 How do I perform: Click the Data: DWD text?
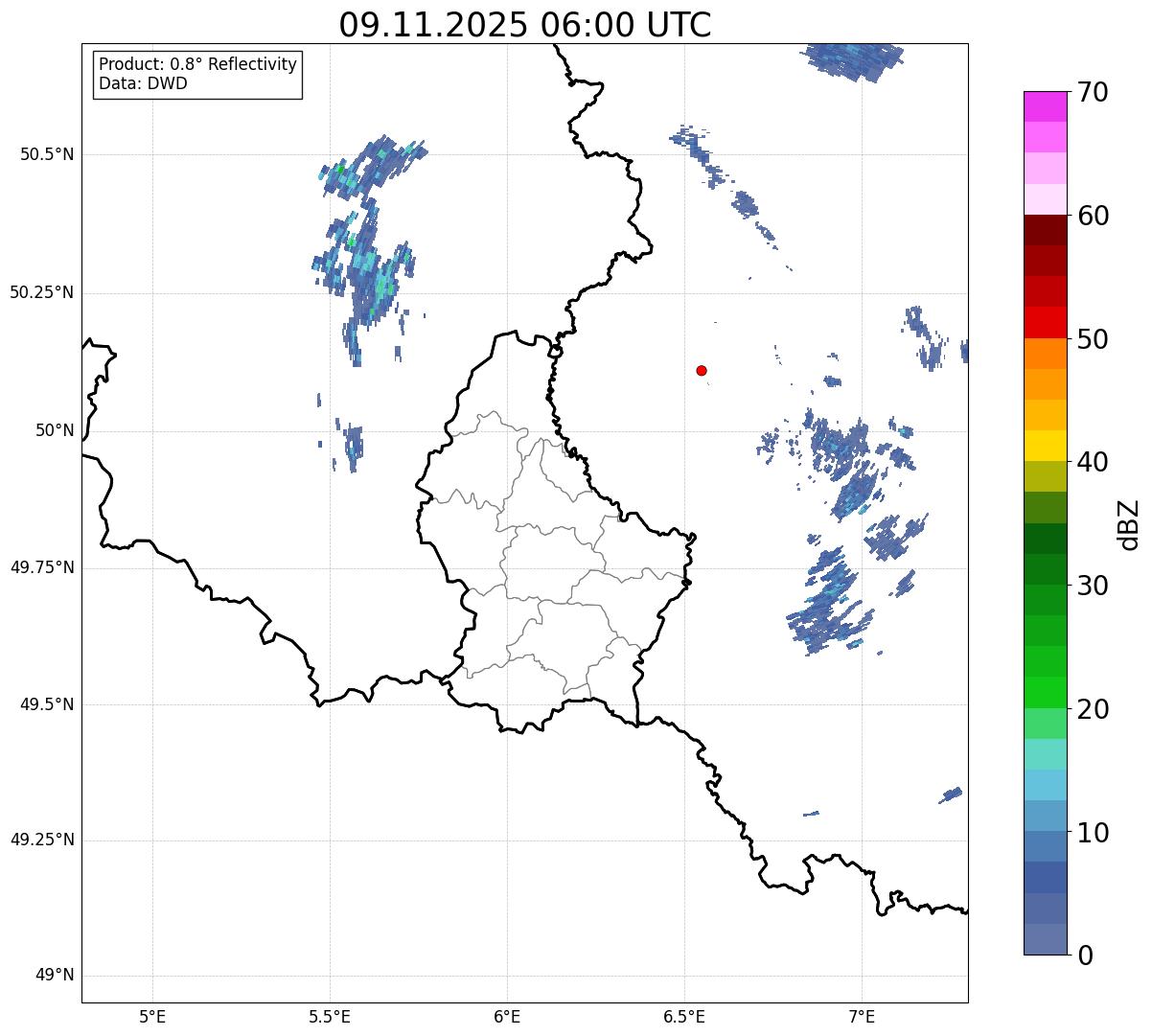tap(144, 83)
